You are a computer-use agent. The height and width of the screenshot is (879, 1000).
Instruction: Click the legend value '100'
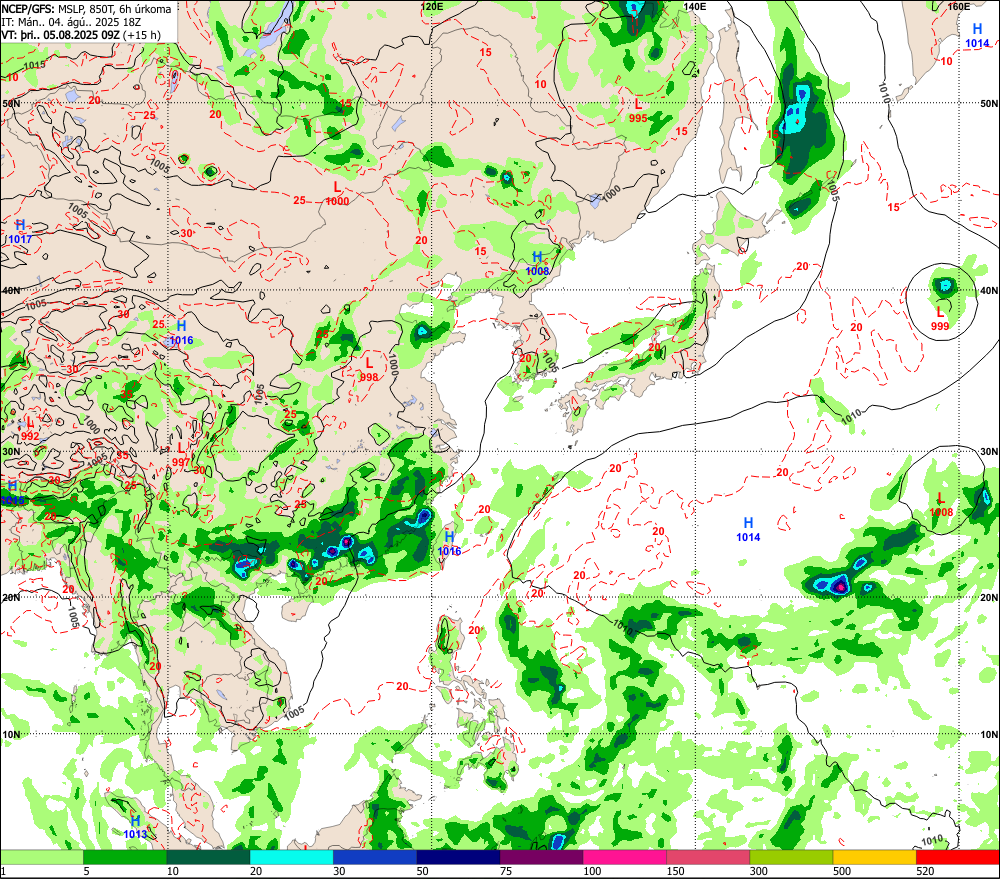click(x=592, y=871)
